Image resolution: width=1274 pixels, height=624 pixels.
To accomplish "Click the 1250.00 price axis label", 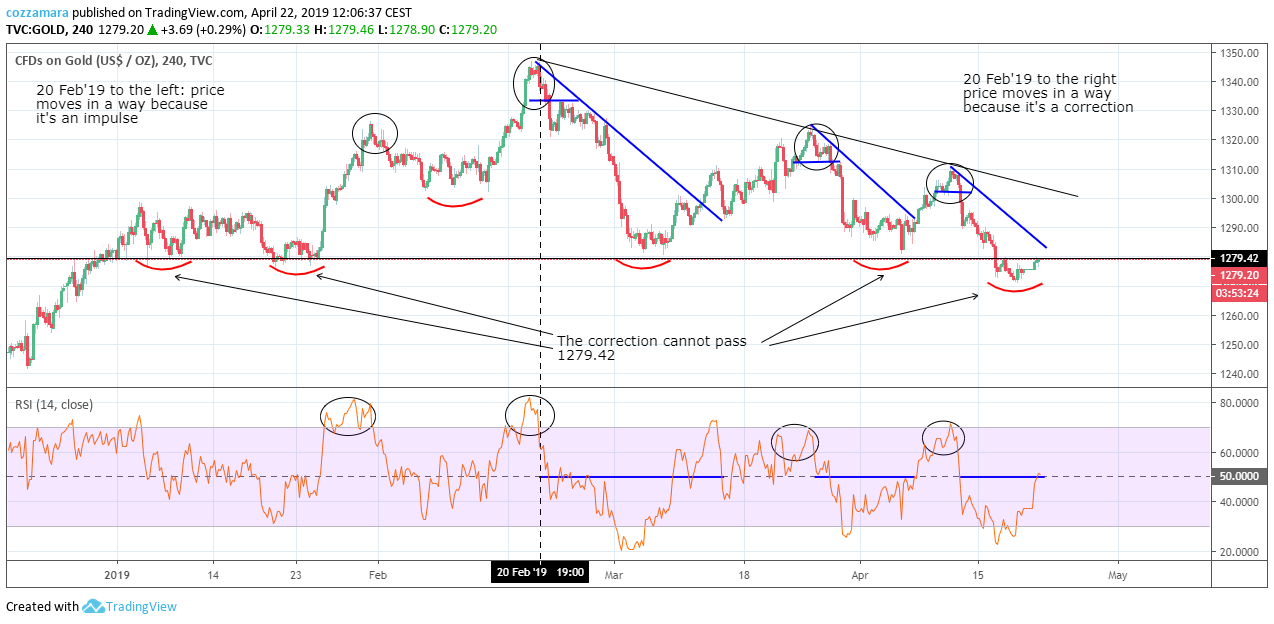I will click(1239, 345).
